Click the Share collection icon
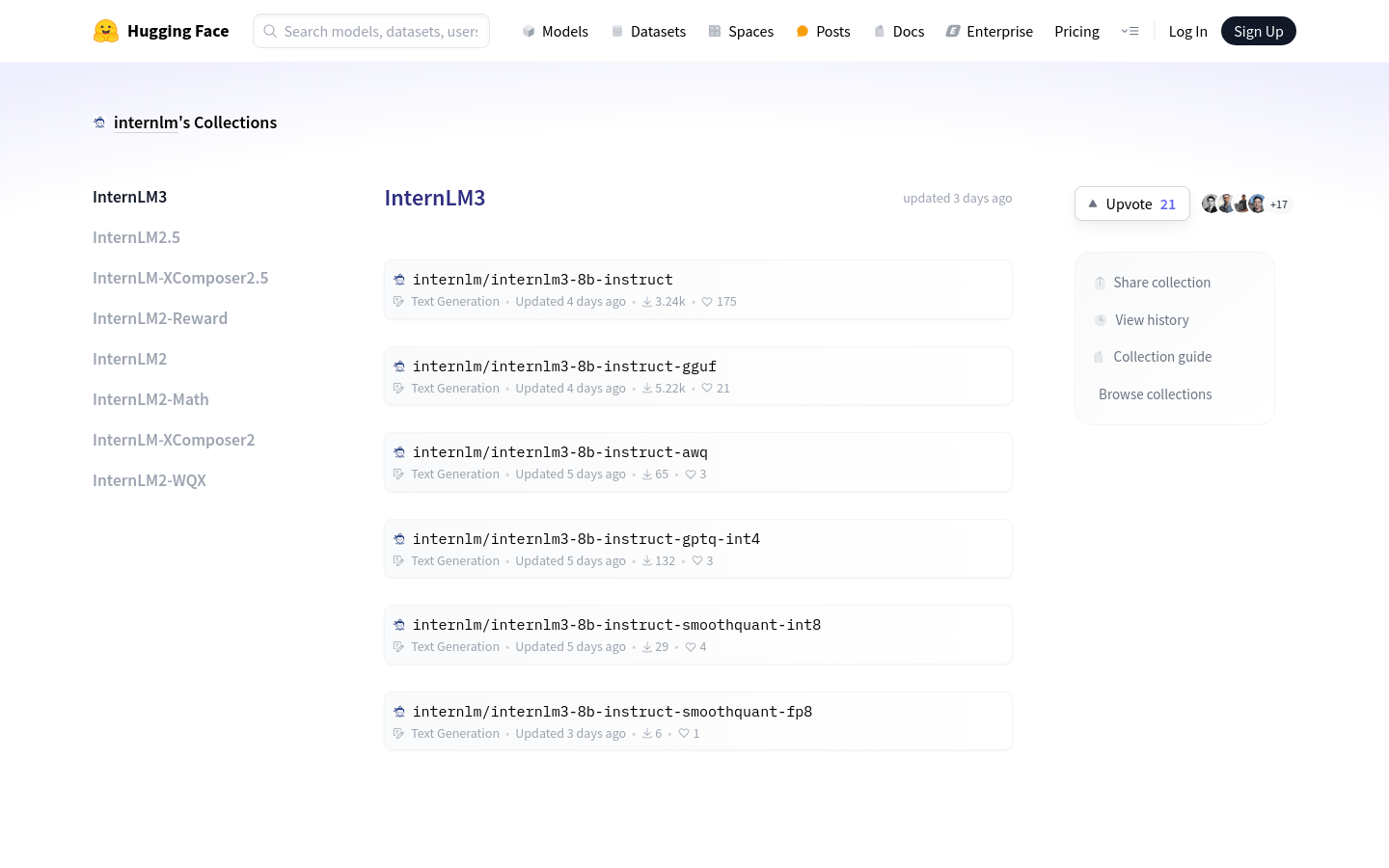 tap(1100, 283)
